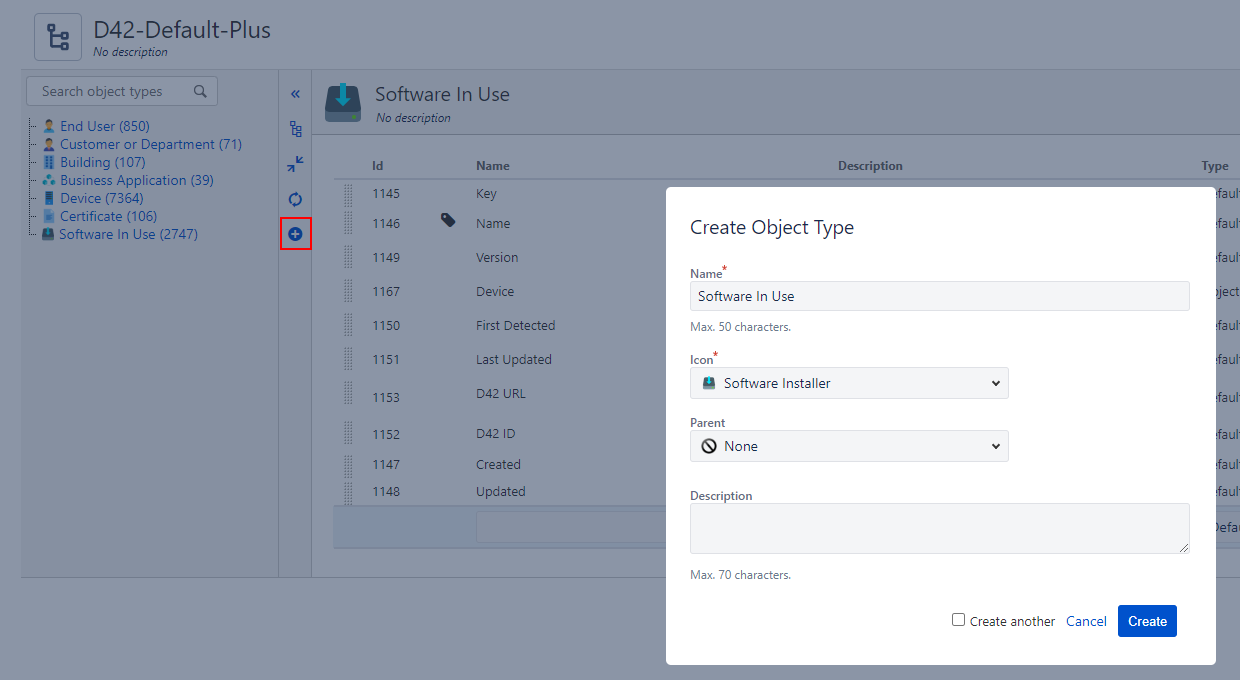This screenshot has width=1240, height=680.
Task: Select Certificate (106) object type
Action: coord(108,216)
